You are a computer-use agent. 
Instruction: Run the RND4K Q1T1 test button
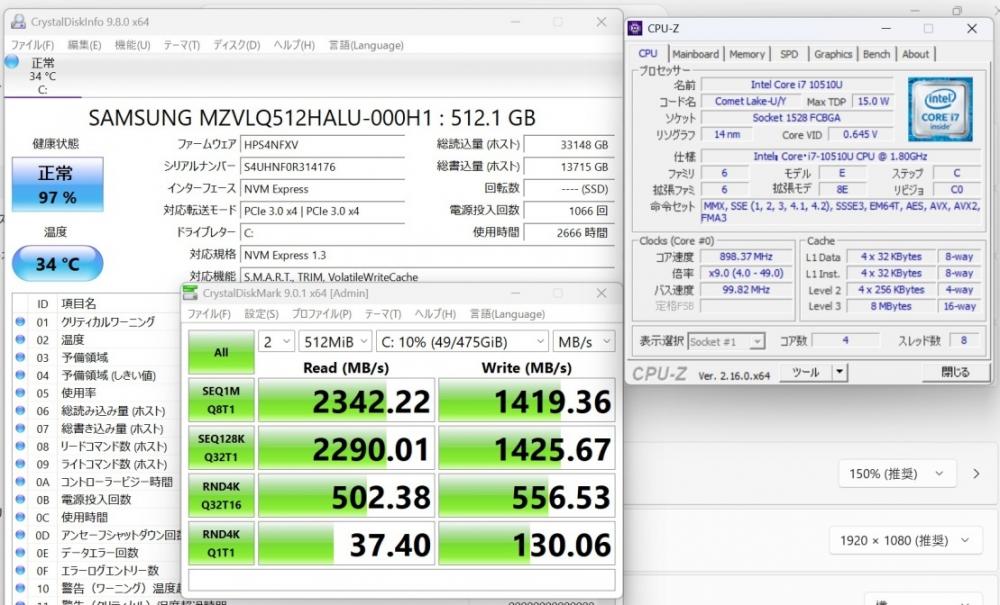click(x=221, y=544)
